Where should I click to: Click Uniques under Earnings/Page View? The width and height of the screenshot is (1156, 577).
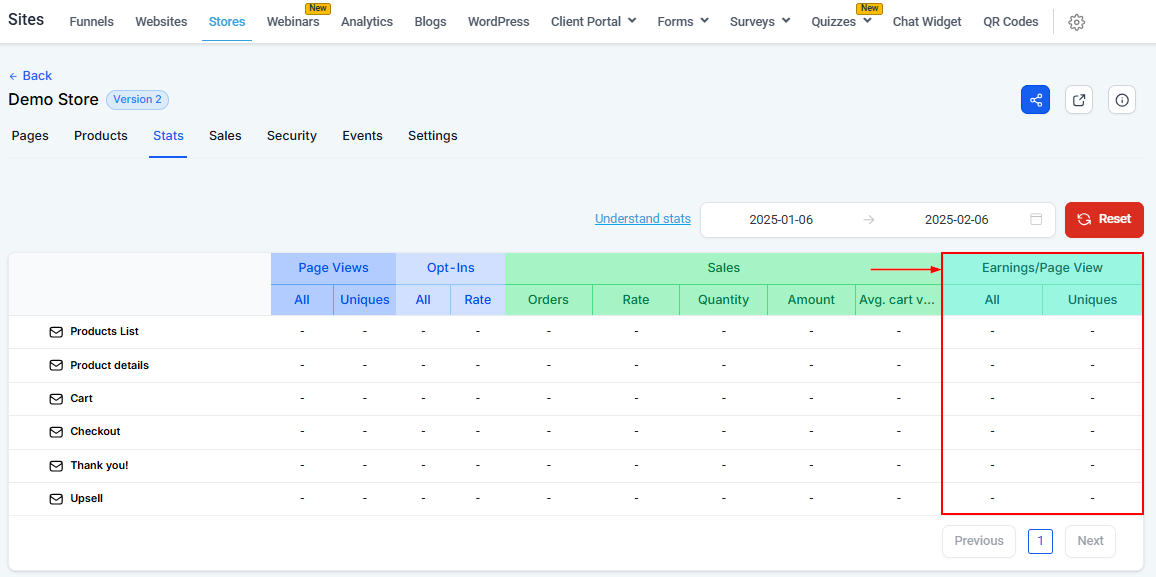pyautogui.click(x=1093, y=300)
